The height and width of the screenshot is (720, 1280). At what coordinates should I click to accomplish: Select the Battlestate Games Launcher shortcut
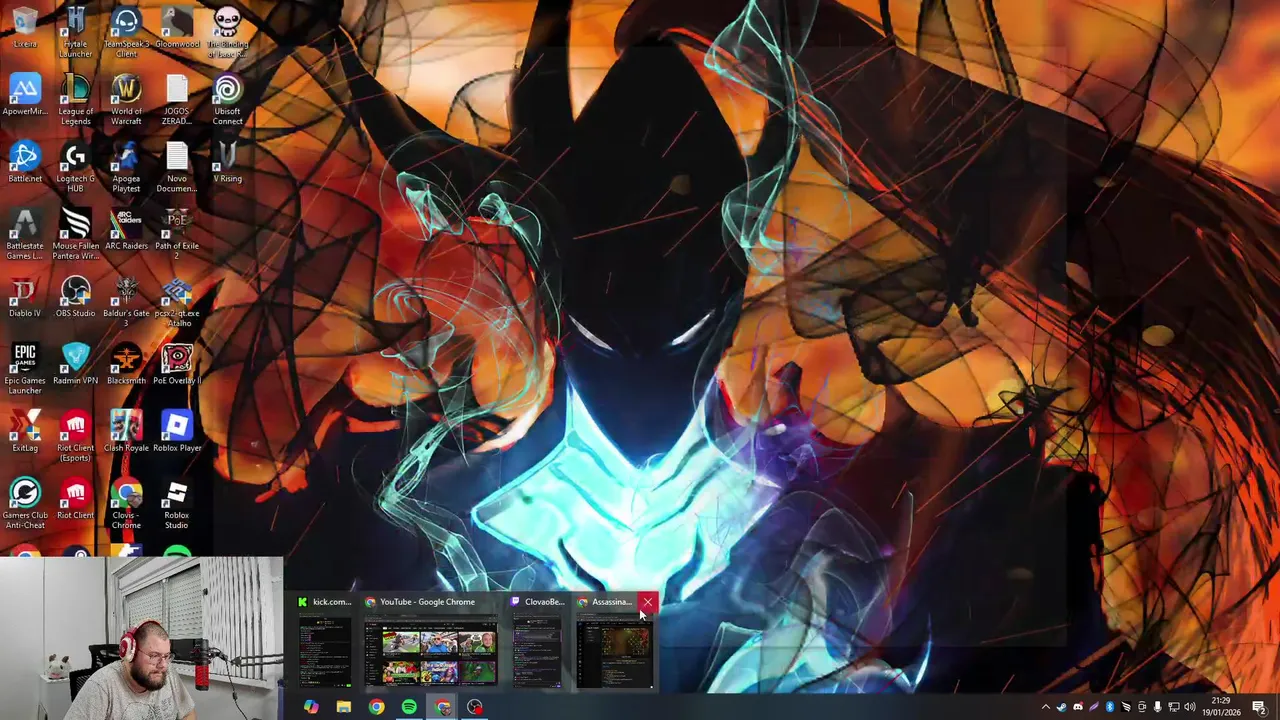(25, 233)
